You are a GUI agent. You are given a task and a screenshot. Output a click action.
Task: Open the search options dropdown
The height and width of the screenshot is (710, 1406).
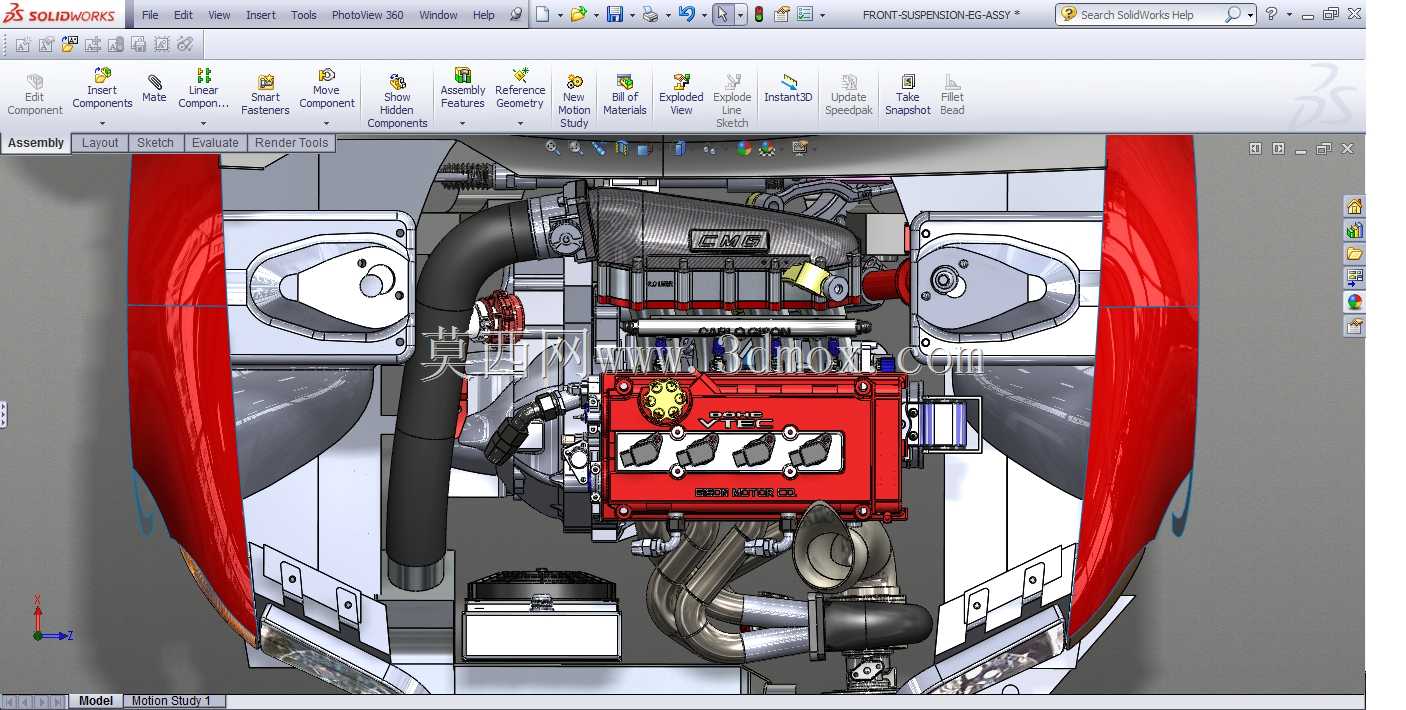(1250, 15)
